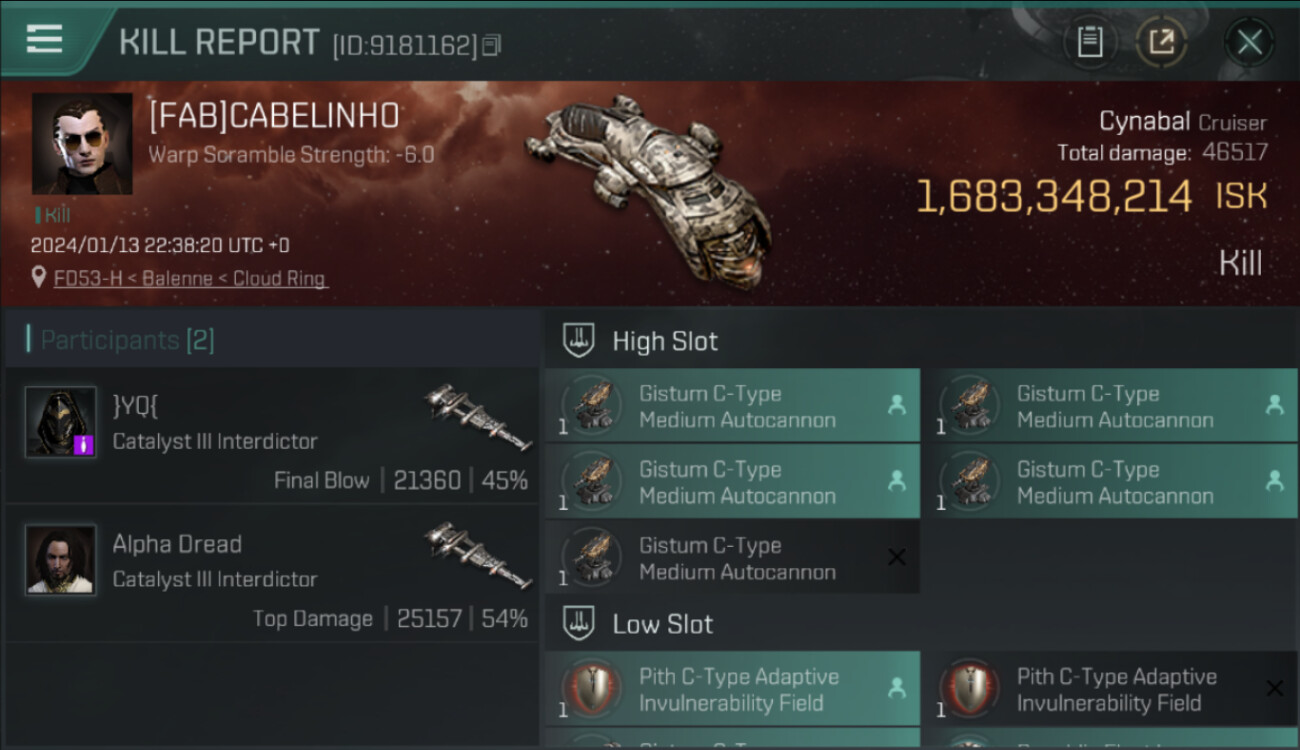Click the share kill report icon
The height and width of the screenshot is (750, 1300).
coord(1161,42)
